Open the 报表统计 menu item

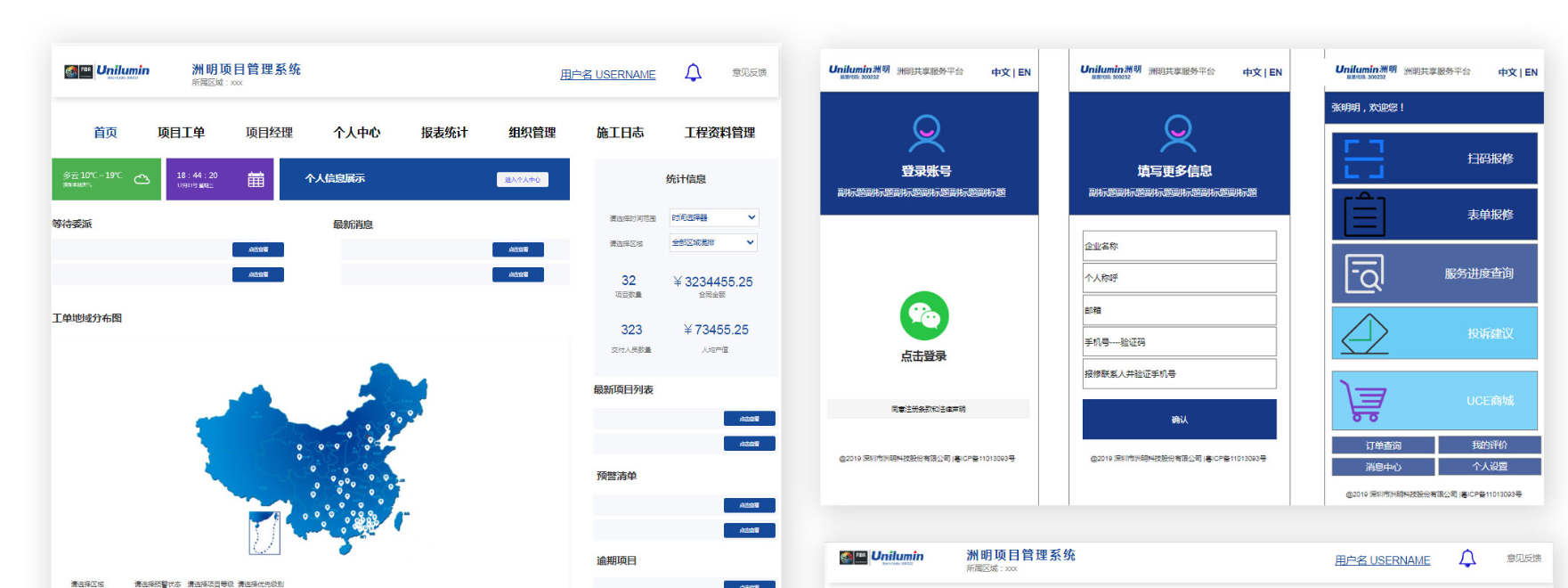pos(444,133)
